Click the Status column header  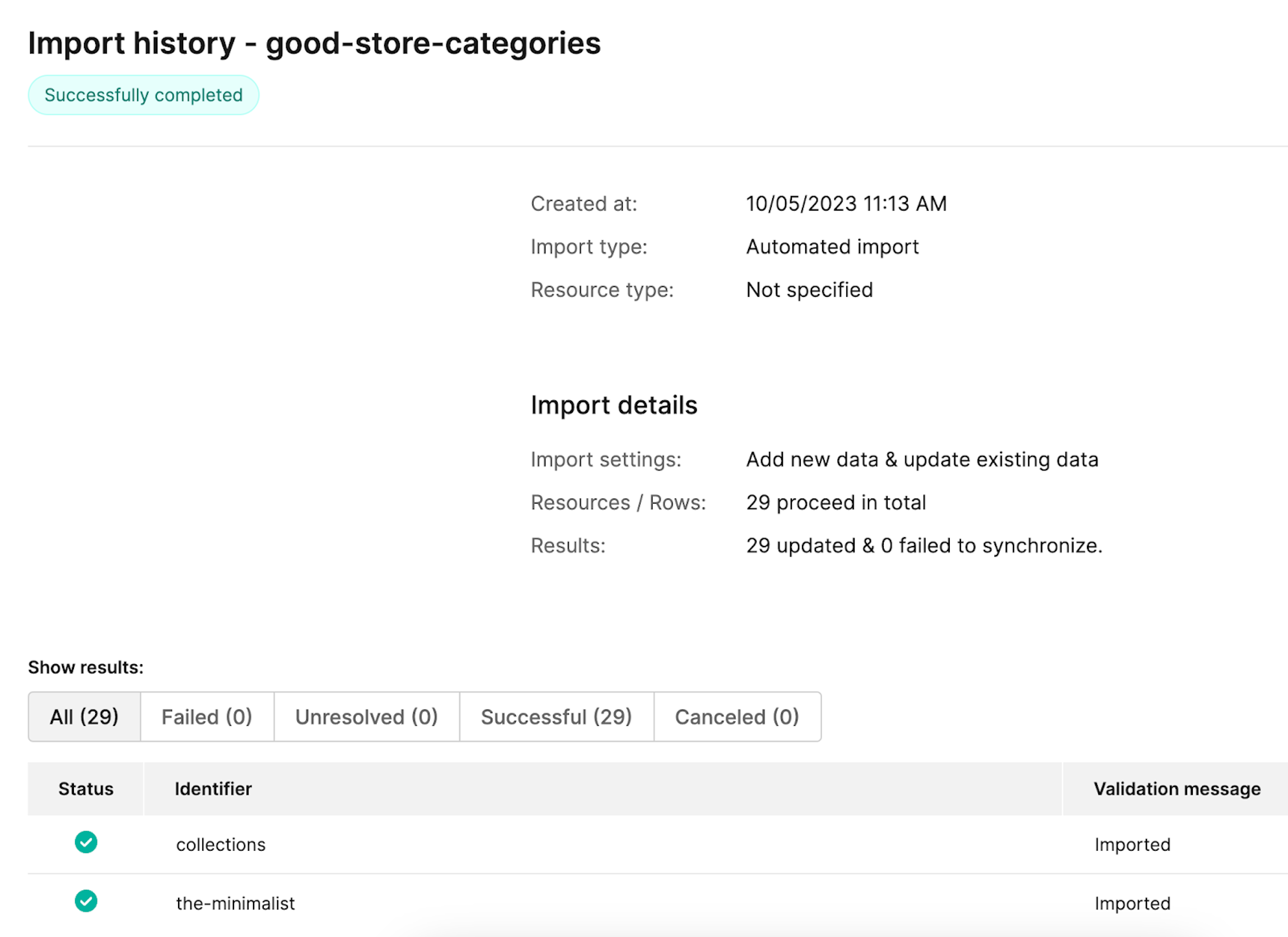pos(86,789)
